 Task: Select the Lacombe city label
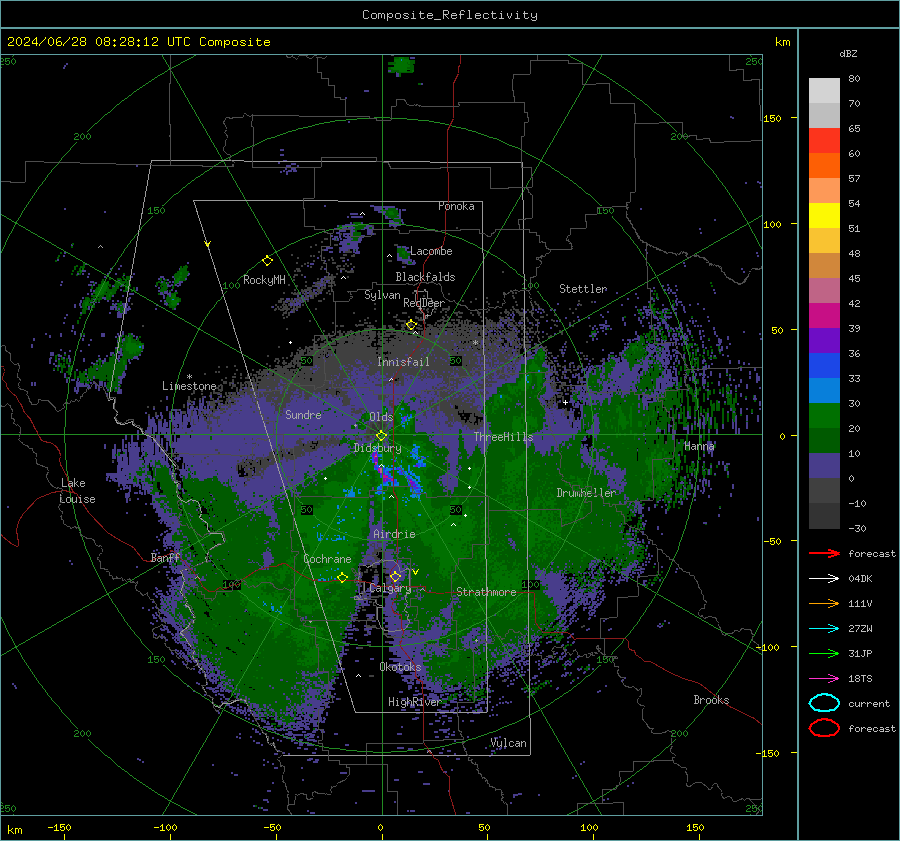pyautogui.click(x=431, y=251)
